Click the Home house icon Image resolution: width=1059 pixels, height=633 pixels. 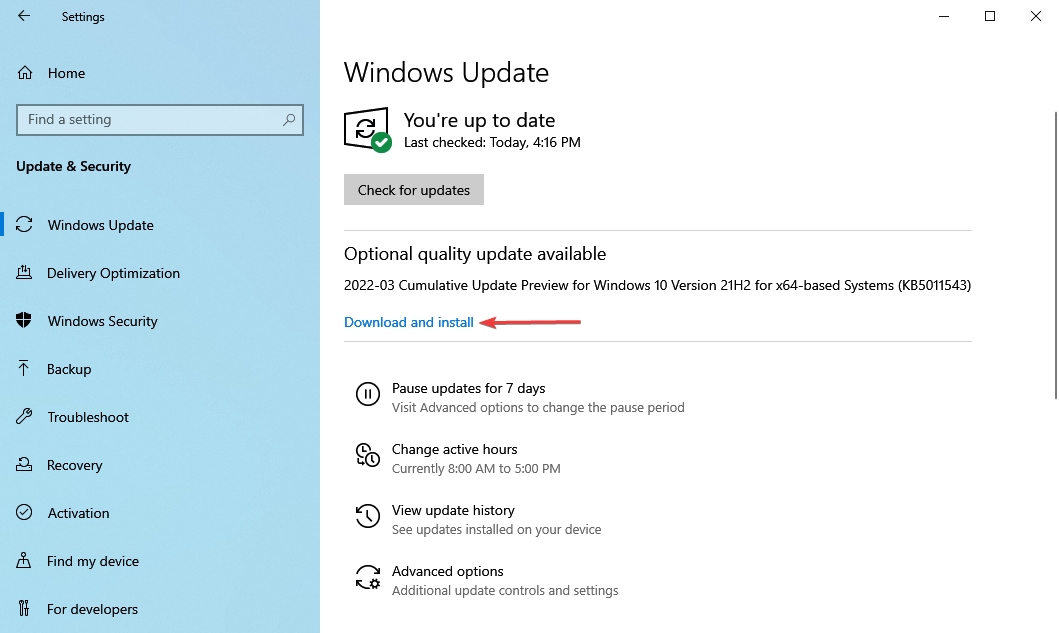click(x=25, y=72)
